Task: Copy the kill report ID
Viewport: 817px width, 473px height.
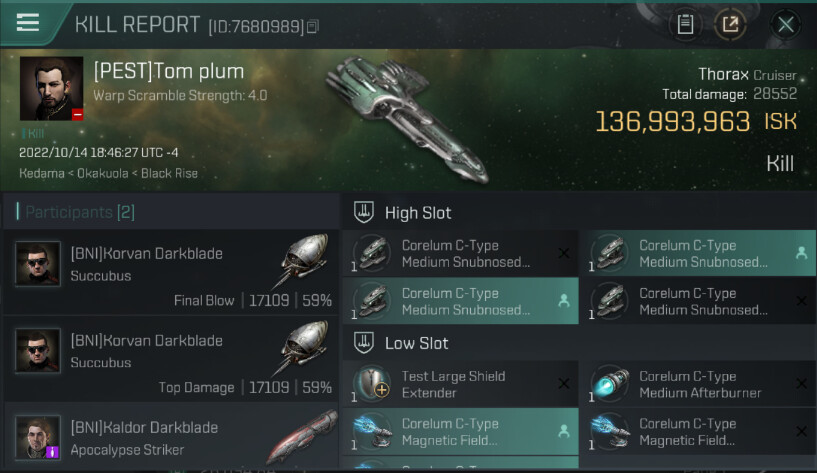Action: pyautogui.click(x=313, y=27)
